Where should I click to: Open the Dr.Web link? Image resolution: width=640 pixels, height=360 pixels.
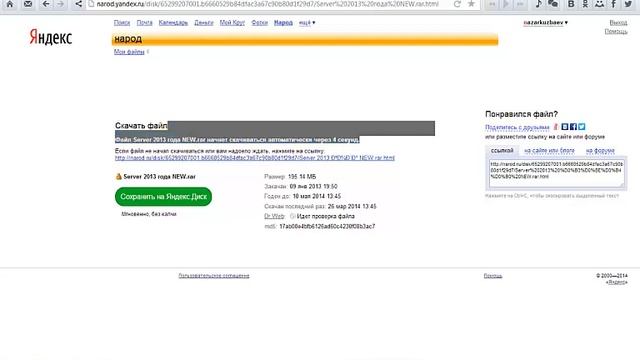click(x=274, y=216)
